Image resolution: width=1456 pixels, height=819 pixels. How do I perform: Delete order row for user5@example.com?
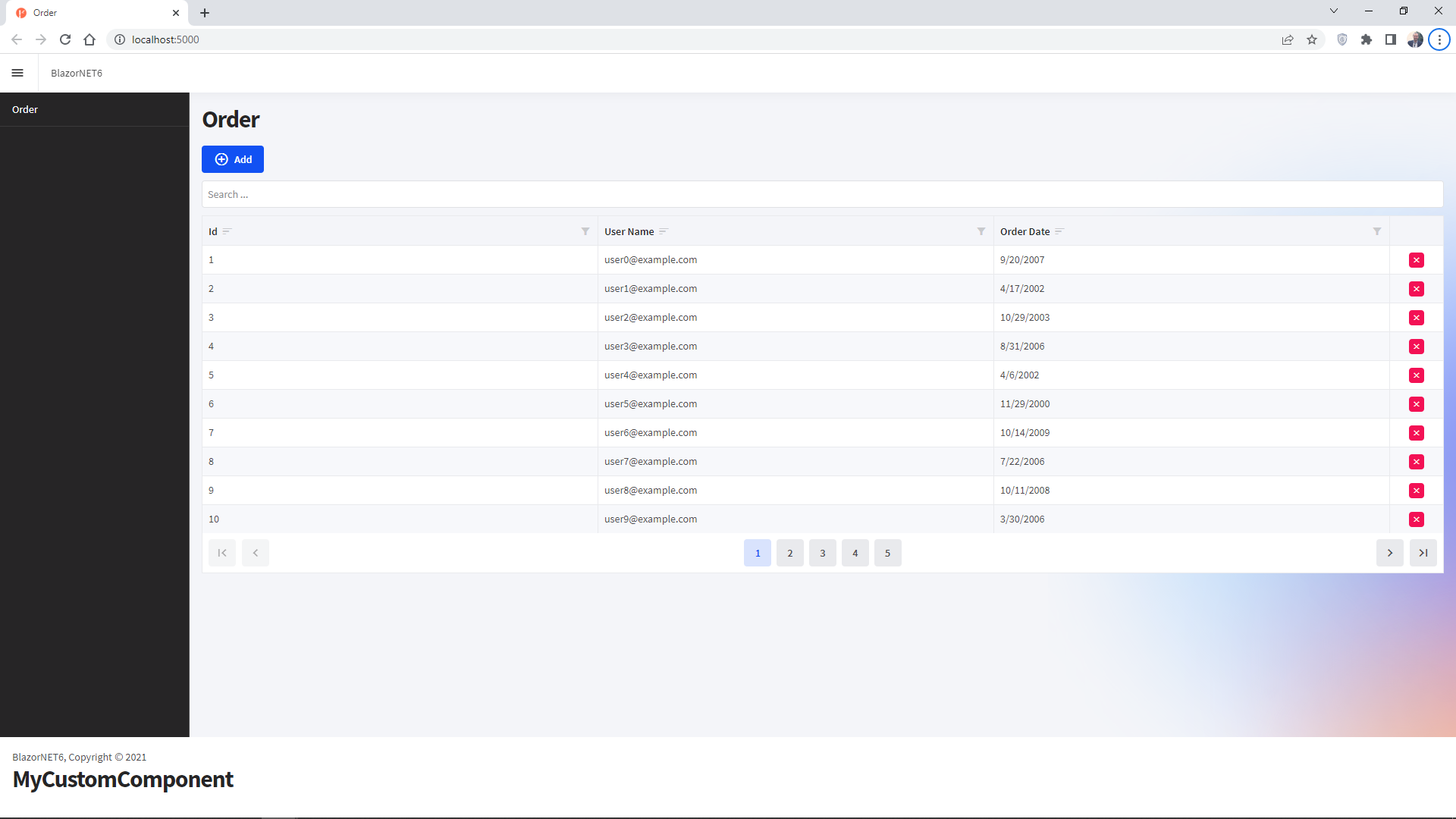tap(1416, 404)
